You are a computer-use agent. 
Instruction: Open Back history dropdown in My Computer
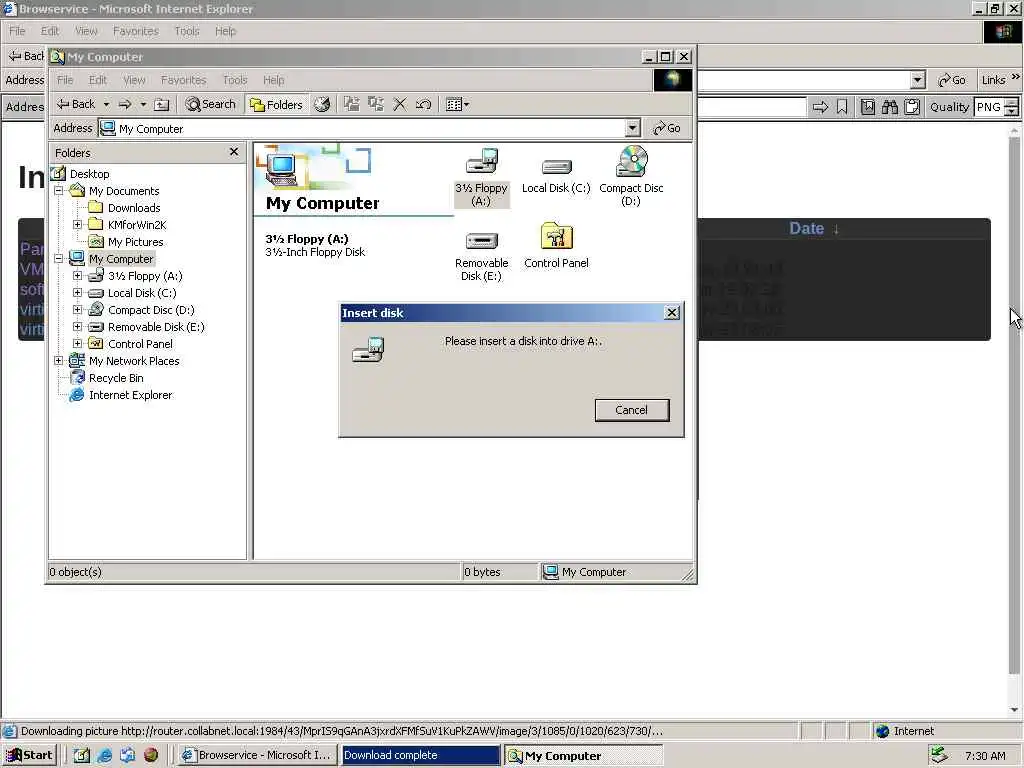click(x=106, y=104)
